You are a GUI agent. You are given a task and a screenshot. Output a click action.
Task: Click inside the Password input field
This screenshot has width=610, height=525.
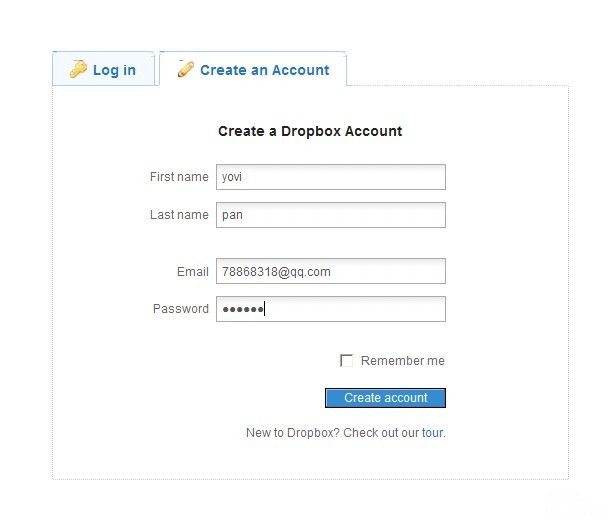pos(331,309)
